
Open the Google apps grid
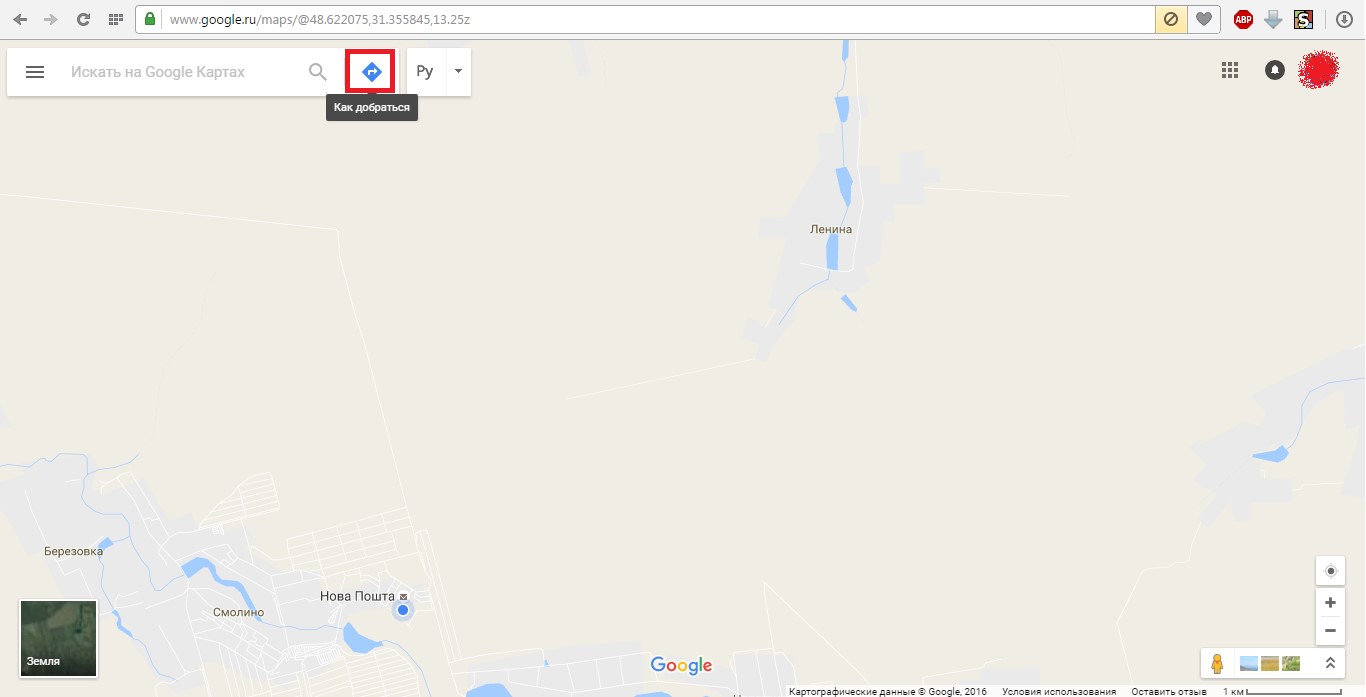pyautogui.click(x=1230, y=70)
